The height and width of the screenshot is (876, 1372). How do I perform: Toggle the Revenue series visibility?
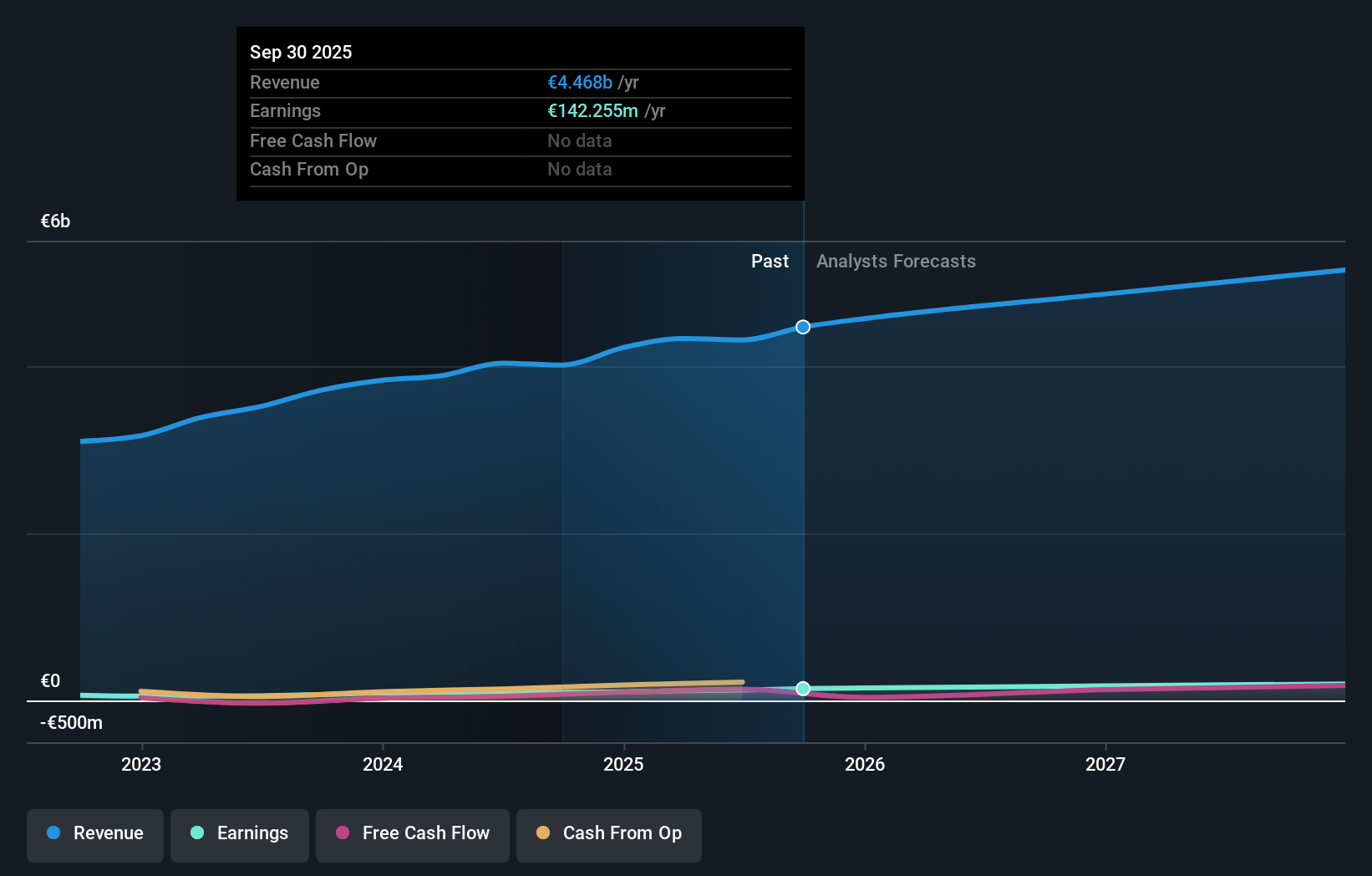point(94,835)
